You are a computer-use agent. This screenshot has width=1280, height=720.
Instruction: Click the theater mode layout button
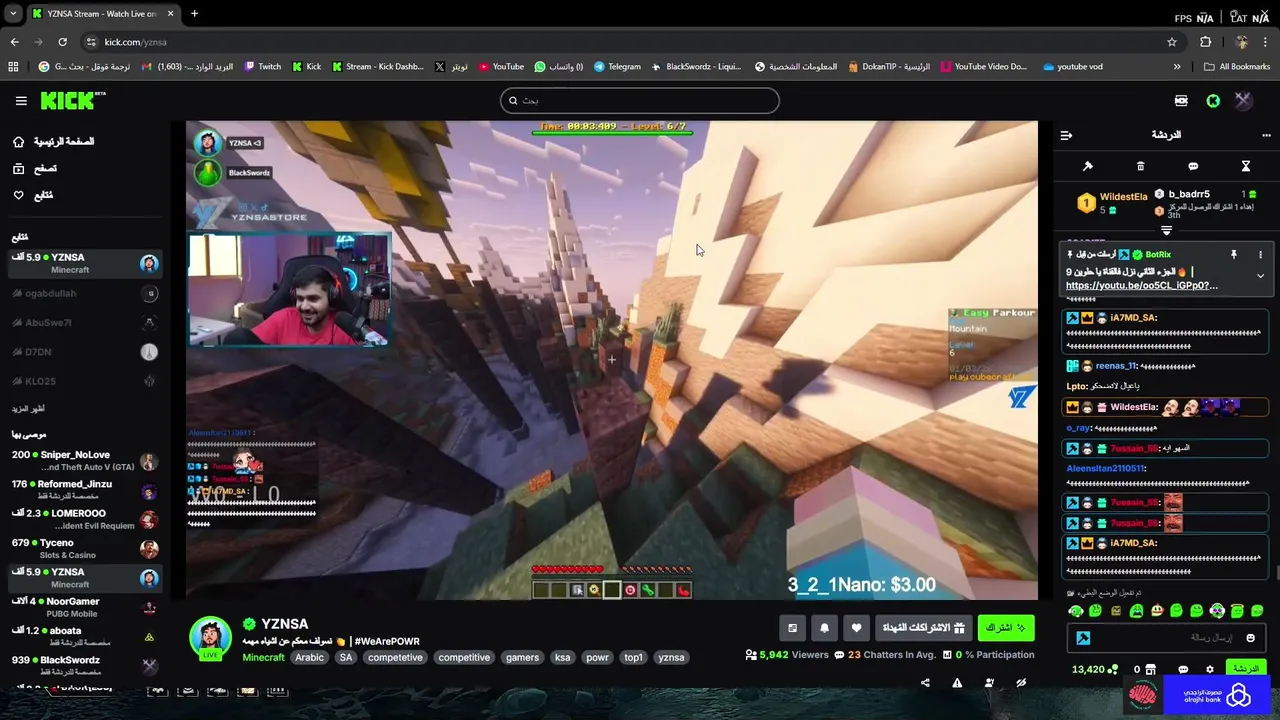[792, 628]
